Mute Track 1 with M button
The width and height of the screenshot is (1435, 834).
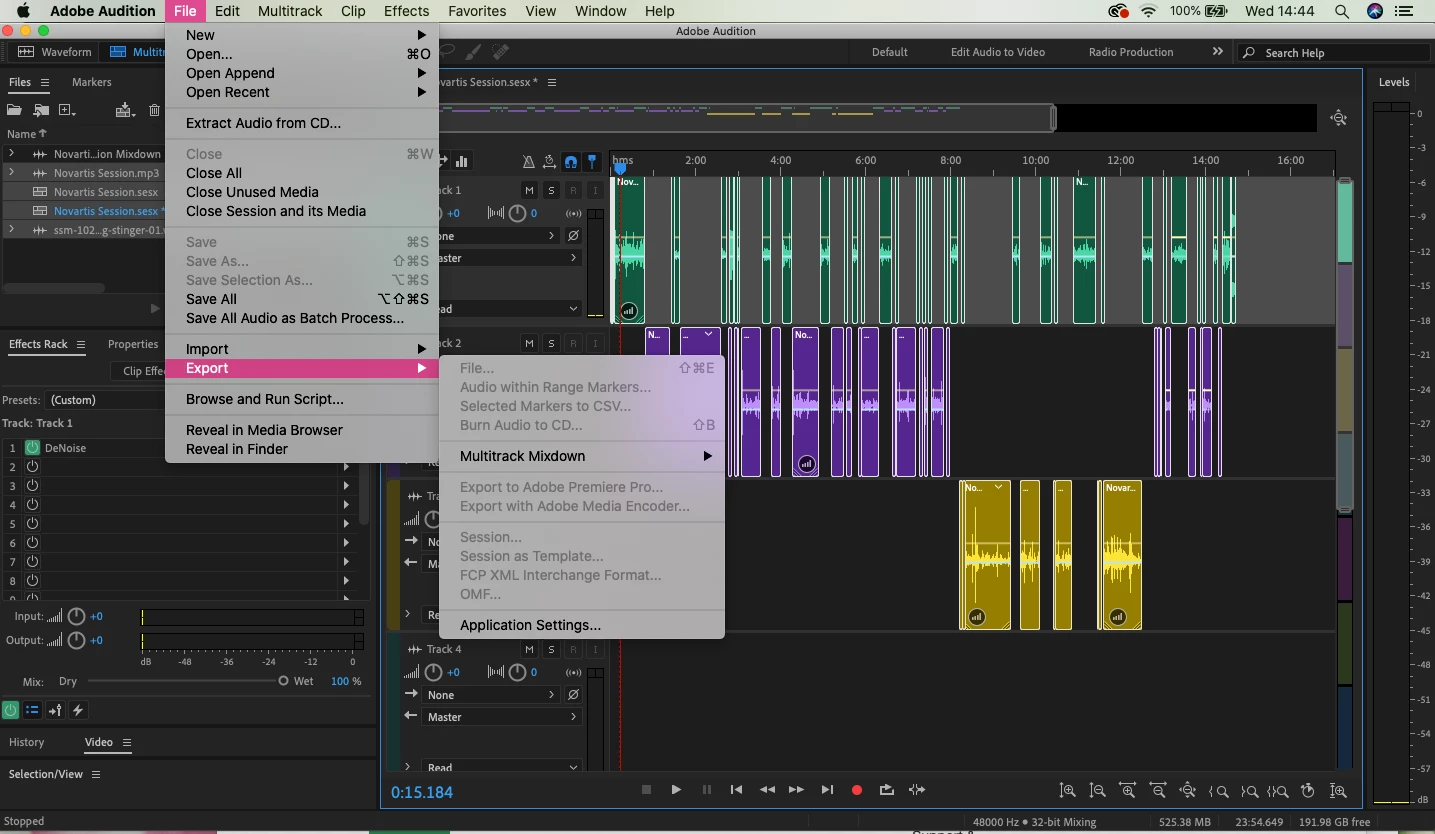coord(530,190)
